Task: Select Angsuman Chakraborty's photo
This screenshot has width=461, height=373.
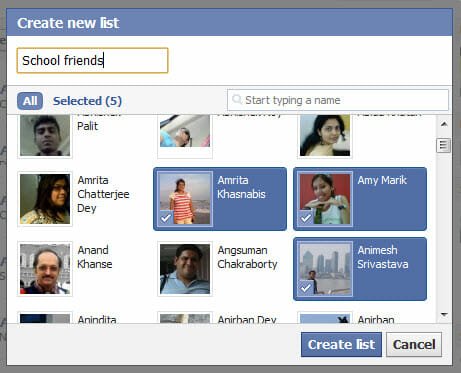Action: point(185,269)
